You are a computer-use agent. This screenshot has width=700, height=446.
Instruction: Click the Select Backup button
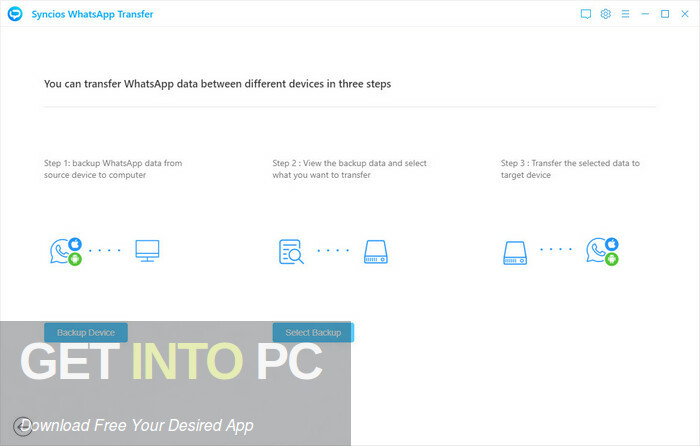coord(313,333)
